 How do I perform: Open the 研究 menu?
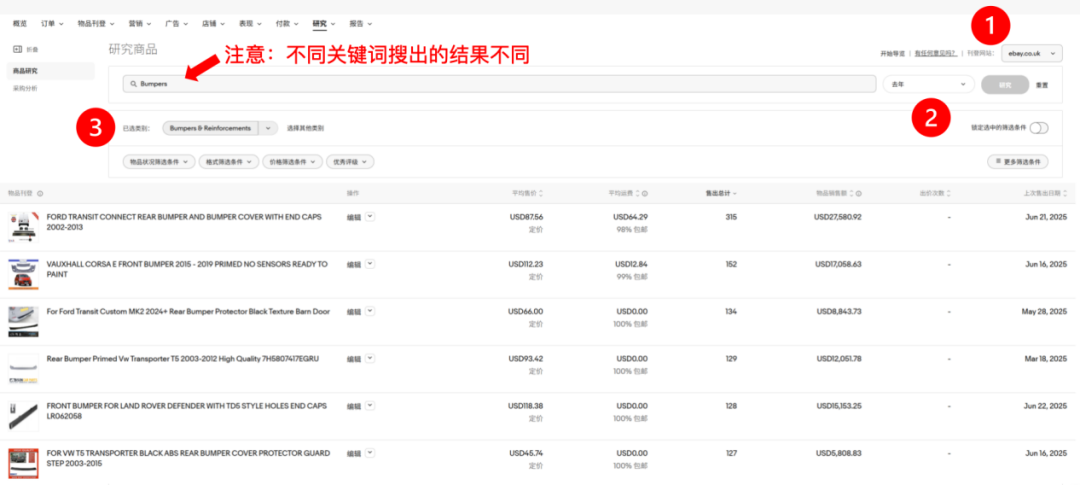click(x=324, y=23)
